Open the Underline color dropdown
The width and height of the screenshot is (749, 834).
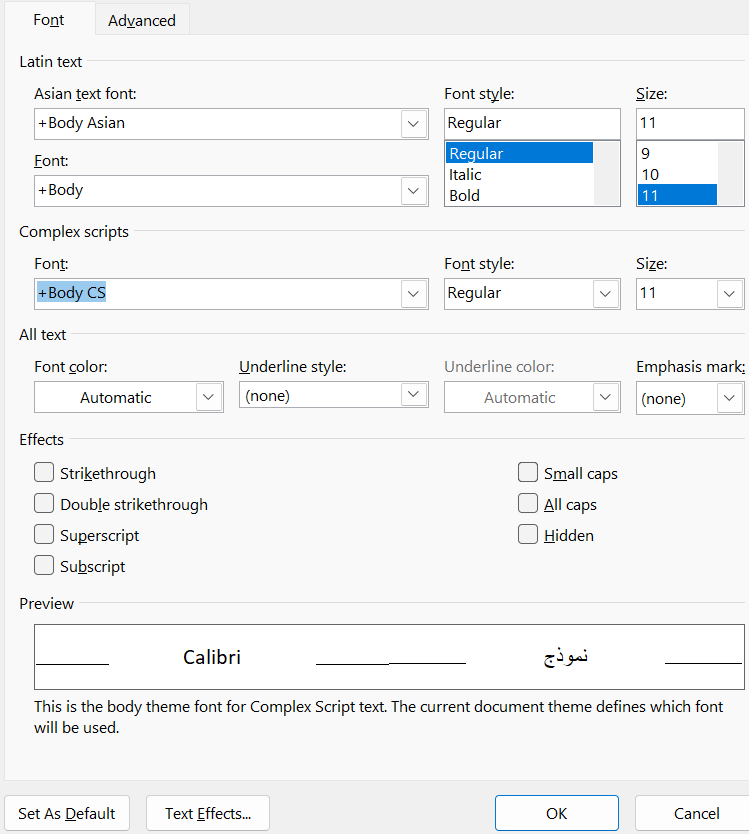tap(605, 397)
